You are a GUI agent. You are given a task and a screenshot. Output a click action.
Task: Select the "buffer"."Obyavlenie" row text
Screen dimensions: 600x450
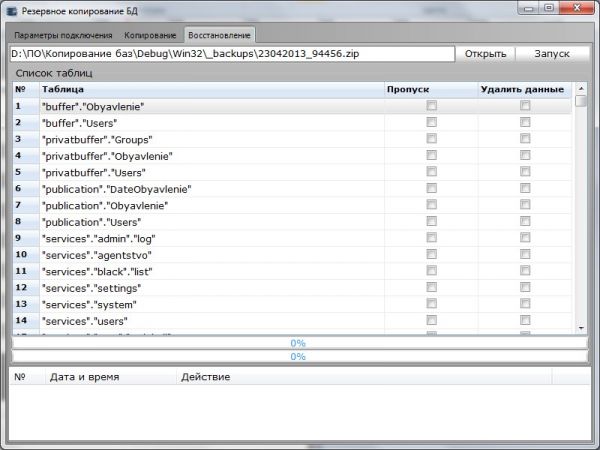pyautogui.click(x=93, y=107)
